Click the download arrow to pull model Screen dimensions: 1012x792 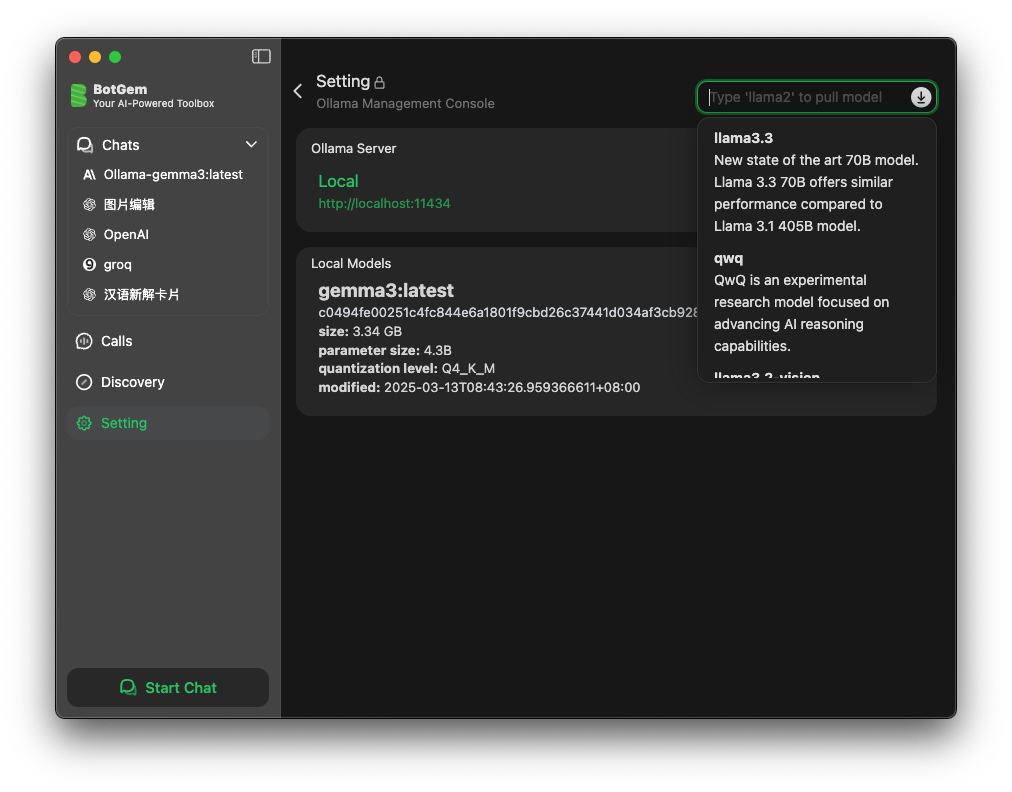[x=921, y=97]
